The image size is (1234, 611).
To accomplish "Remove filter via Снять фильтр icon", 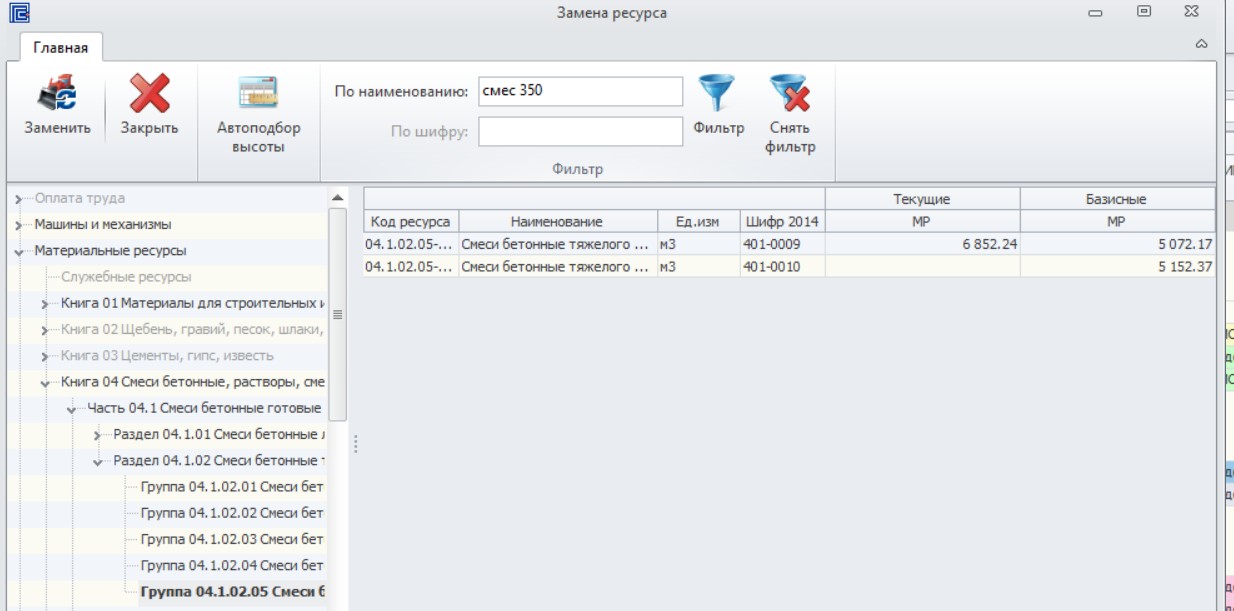I will point(789,94).
